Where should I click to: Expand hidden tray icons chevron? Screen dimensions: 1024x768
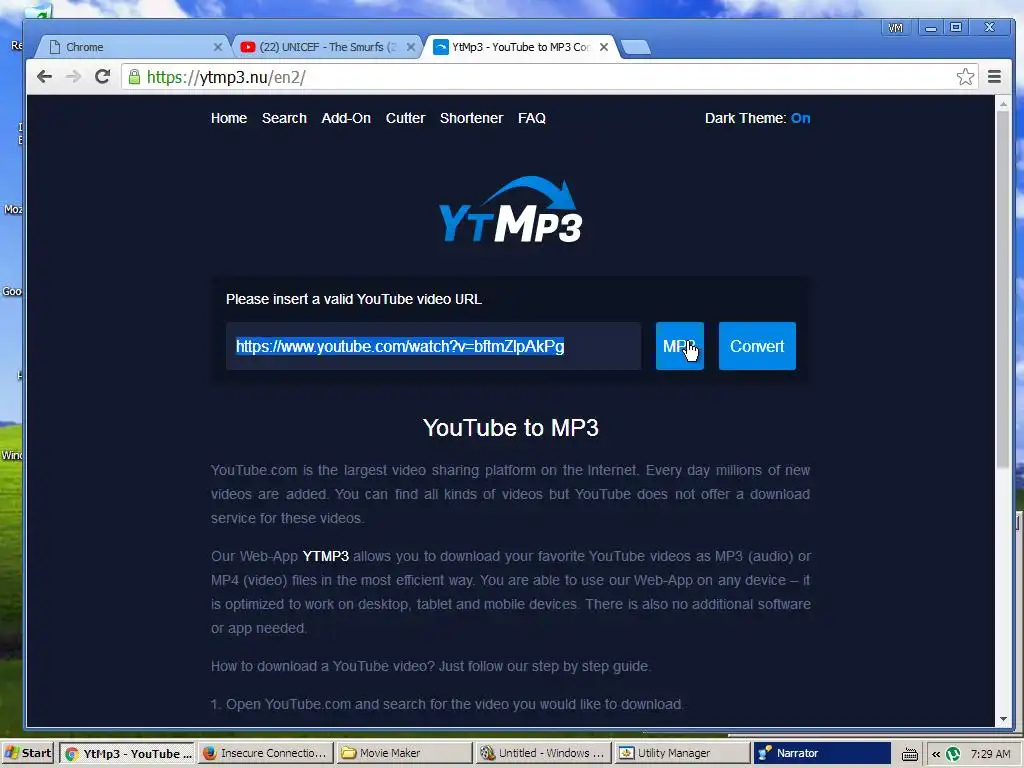coord(936,754)
